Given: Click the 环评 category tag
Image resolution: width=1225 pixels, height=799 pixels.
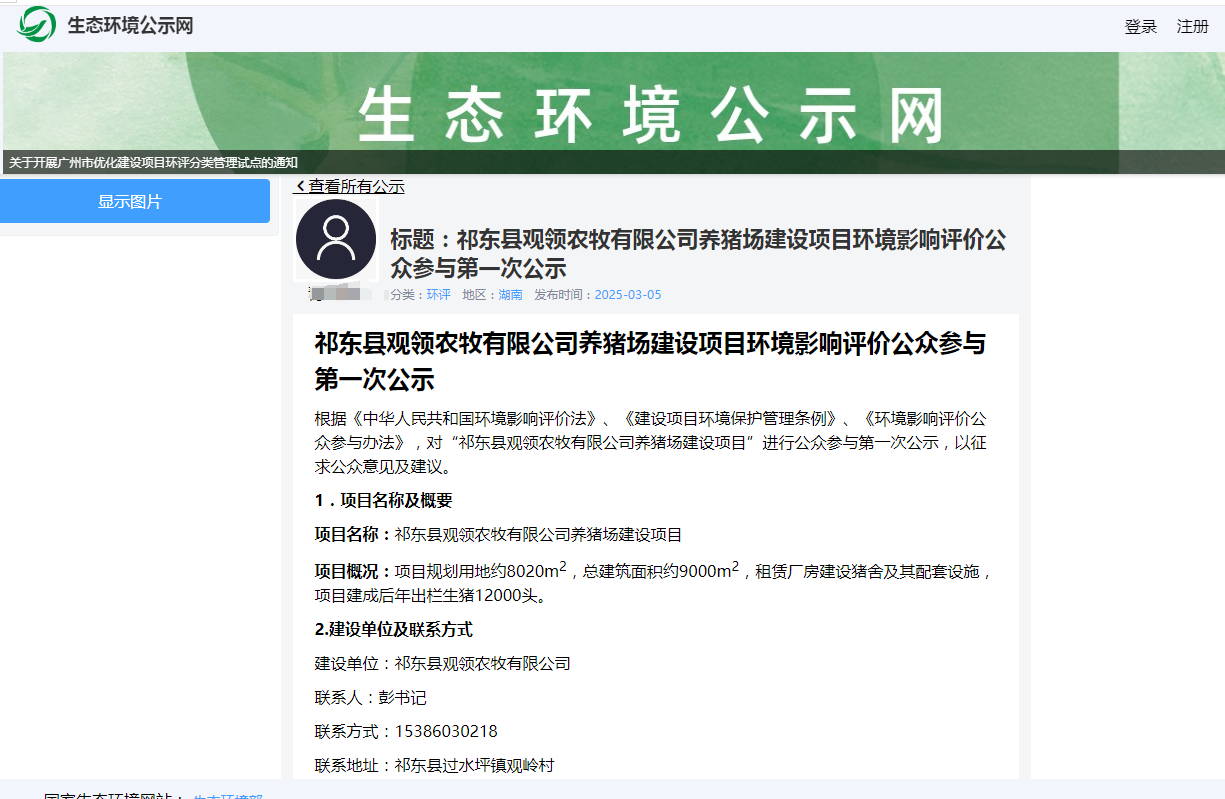Looking at the screenshot, I should coord(438,295).
